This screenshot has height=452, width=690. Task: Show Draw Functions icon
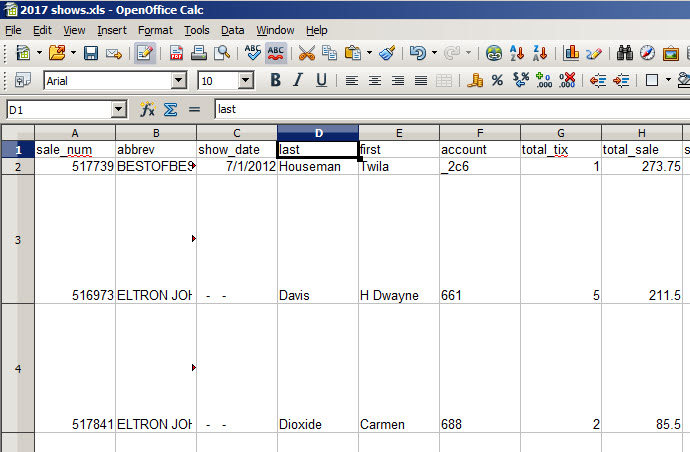coord(594,54)
